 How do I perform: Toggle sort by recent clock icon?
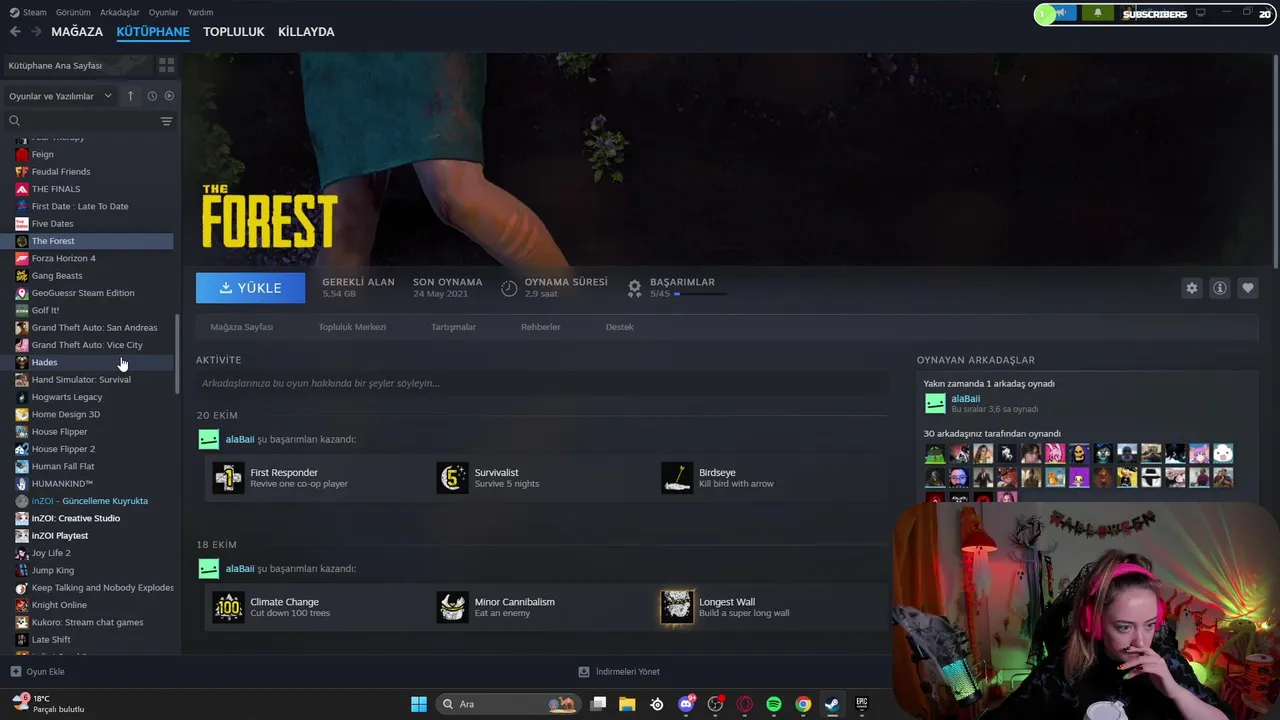152,96
